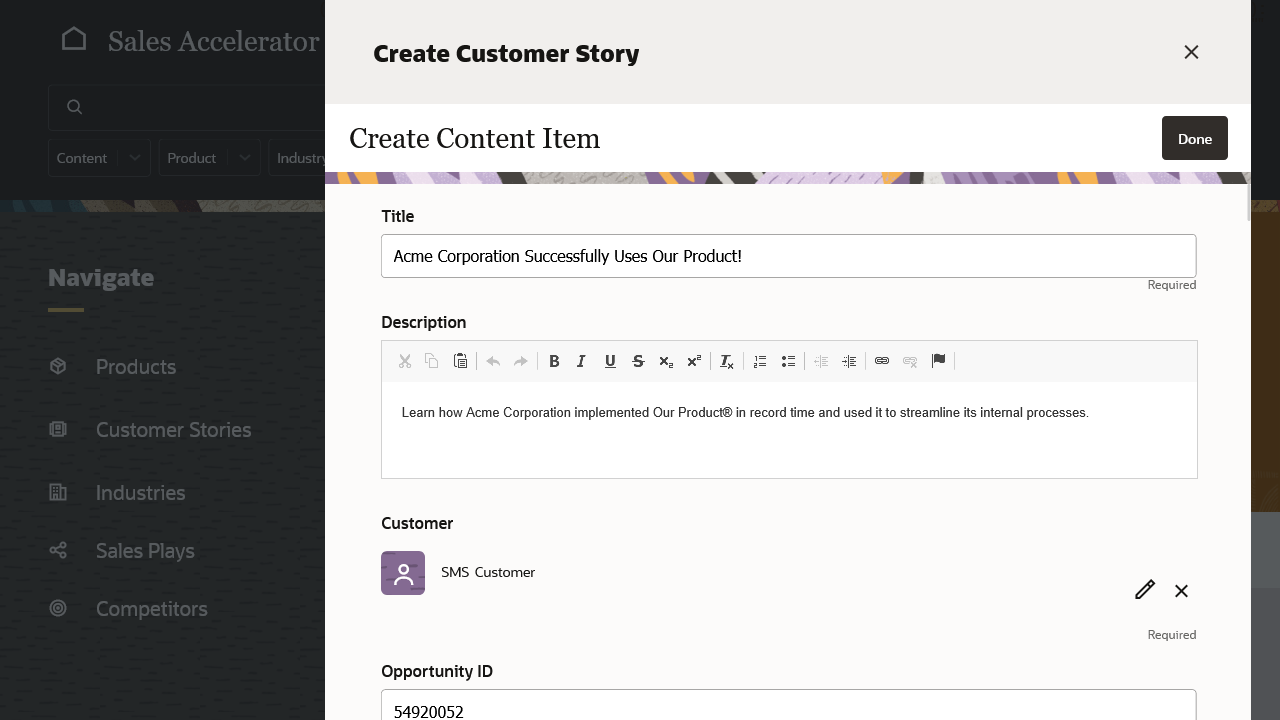Viewport: 1280px width, 720px height.
Task: Remove the SMS Customer with the X icon
Action: pos(1181,591)
